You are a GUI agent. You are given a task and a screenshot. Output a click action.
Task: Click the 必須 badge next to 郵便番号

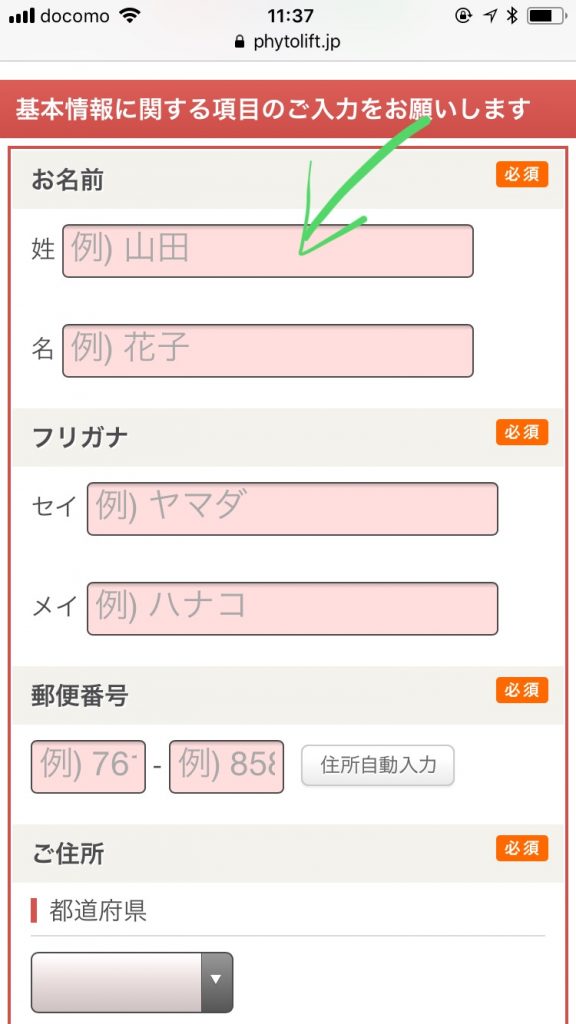pyautogui.click(x=522, y=690)
